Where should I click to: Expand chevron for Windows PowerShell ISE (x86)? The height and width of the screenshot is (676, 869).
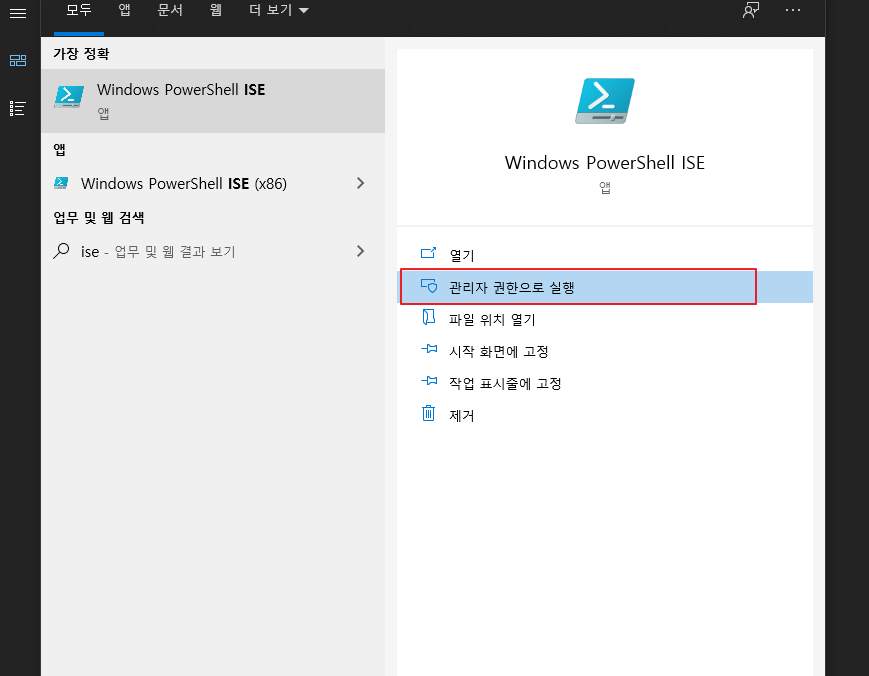(x=361, y=183)
